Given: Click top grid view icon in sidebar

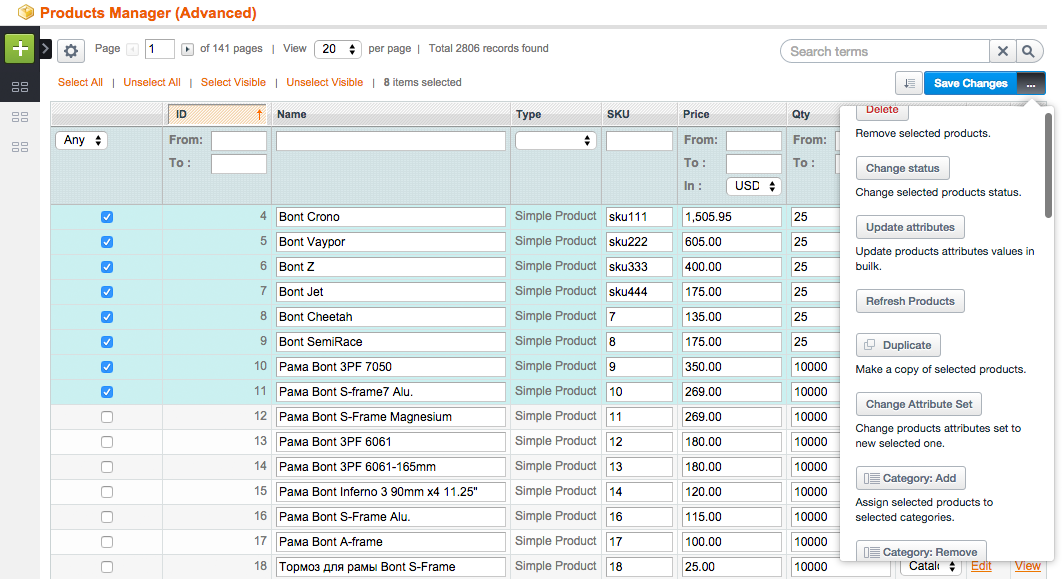Looking at the screenshot, I should 20,87.
